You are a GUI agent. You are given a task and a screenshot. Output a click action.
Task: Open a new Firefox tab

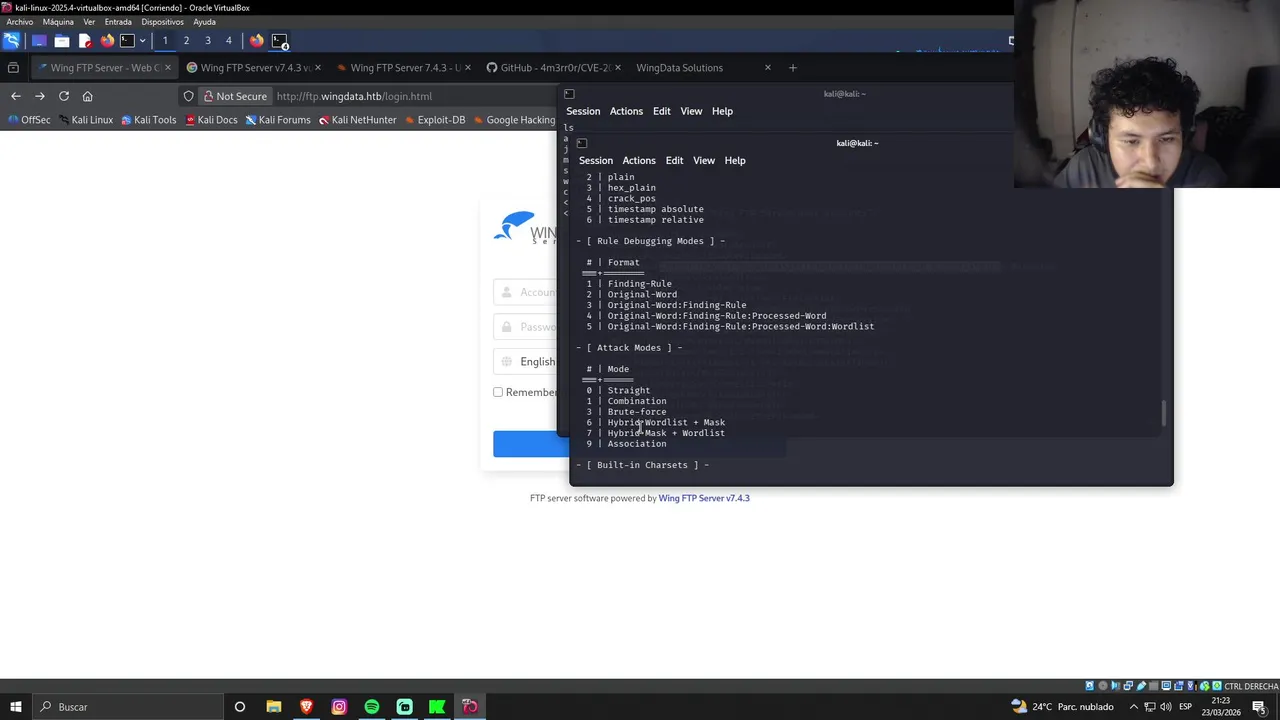793,68
